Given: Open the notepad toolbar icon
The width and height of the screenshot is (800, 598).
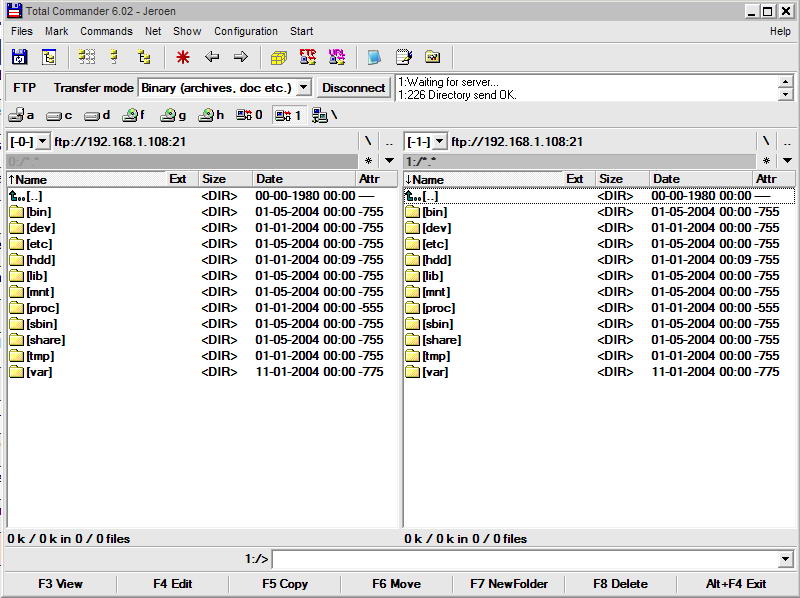Looking at the screenshot, I should [x=404, y=57].
